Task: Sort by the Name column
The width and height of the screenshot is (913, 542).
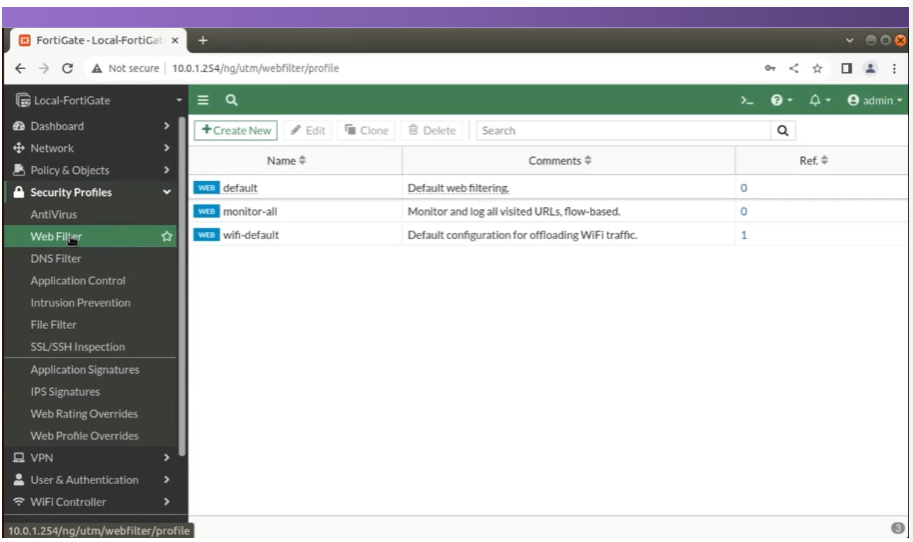Action: pyautogui.click(x=286, y=161)
